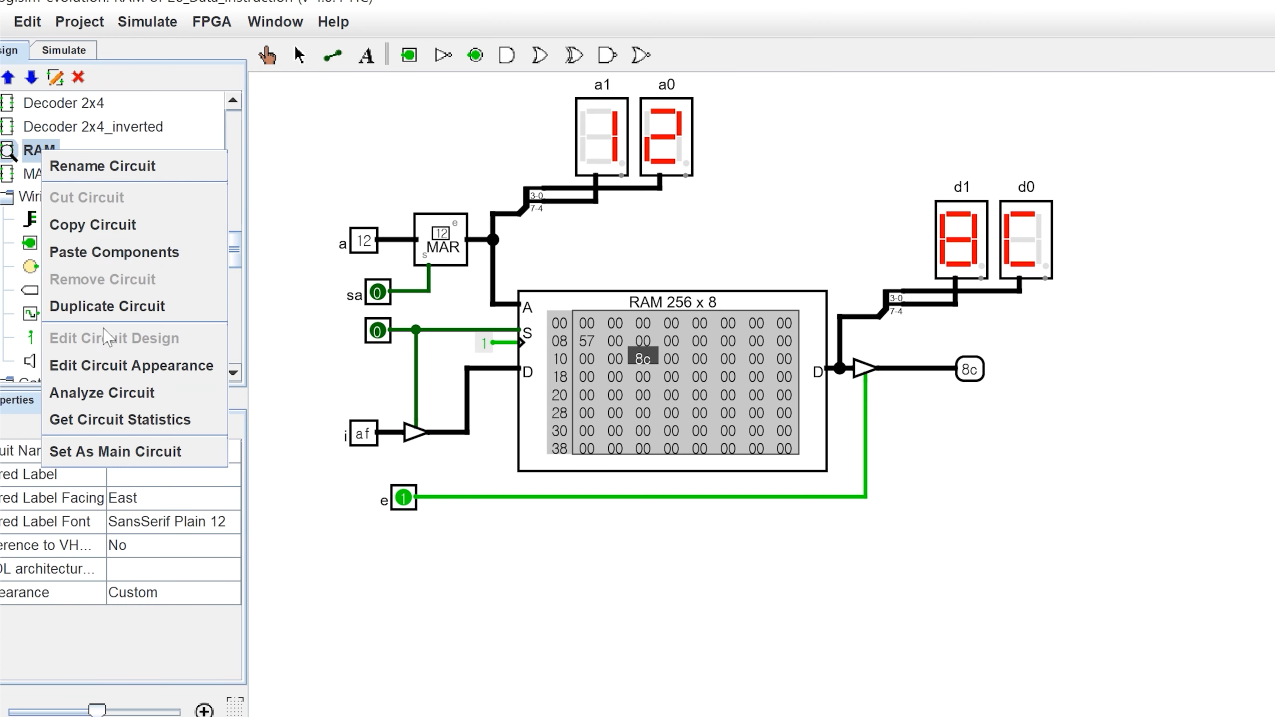Open the Help menu
The height and width of the screenshot is (717, 1275).
pyautogui.click(x=333, y=21)
